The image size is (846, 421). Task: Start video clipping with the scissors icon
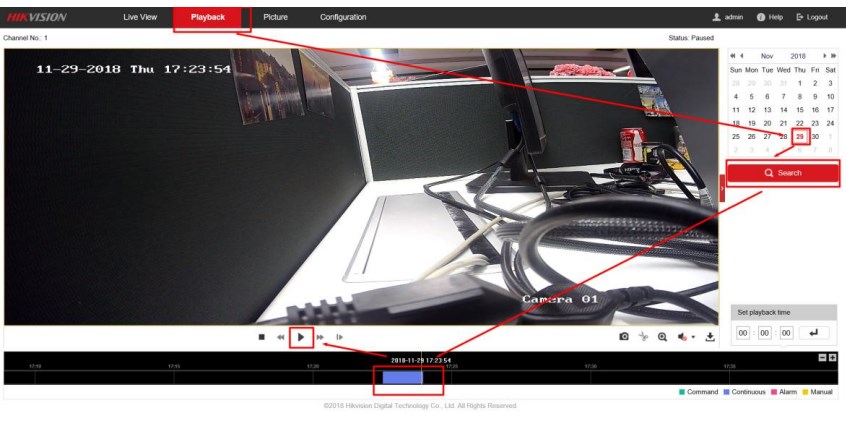[x=643, y=338]
